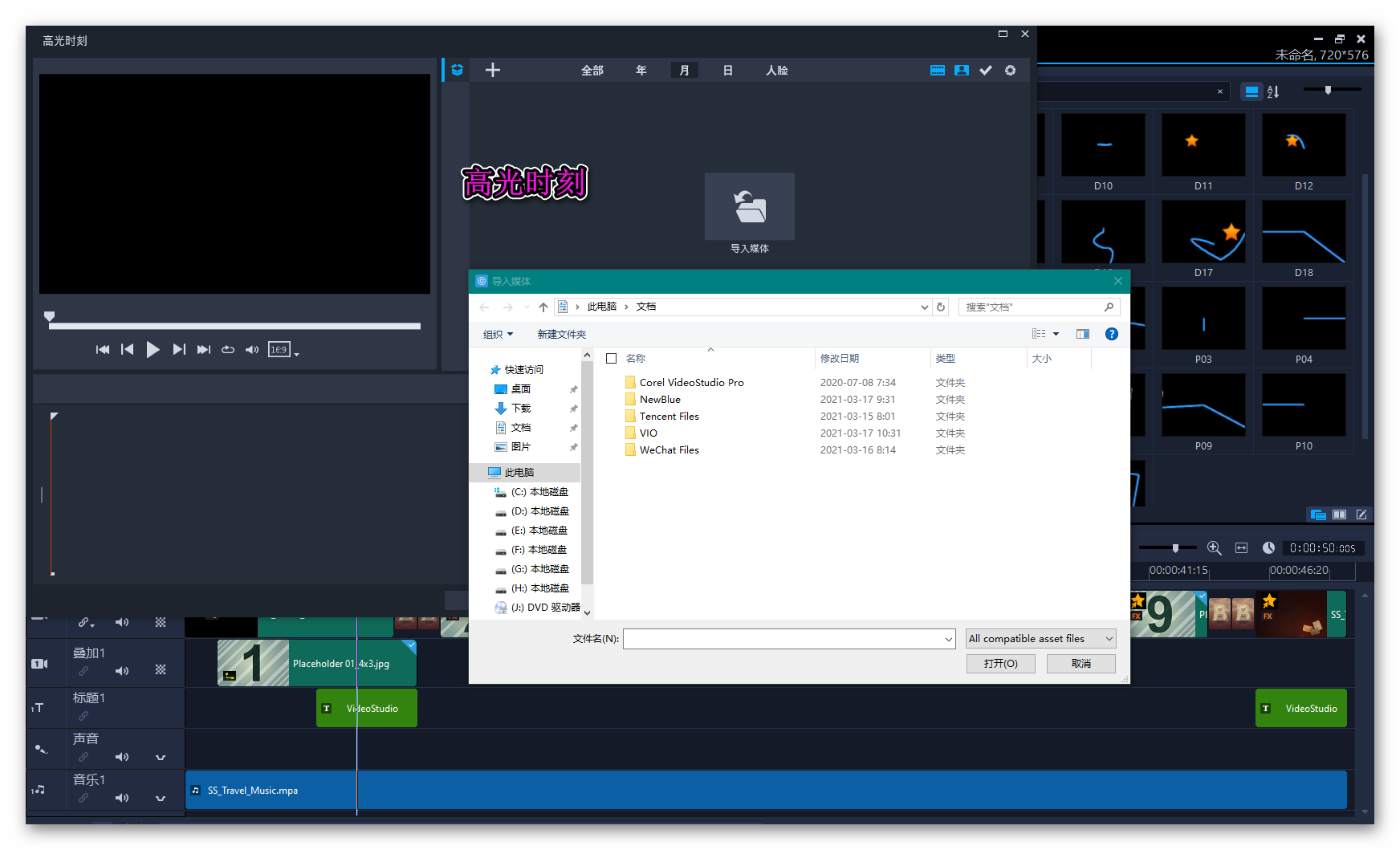Screen dimensions: 1400x850
Task: Open the 组织 menu in import dialog
Action: click(498, 335)
